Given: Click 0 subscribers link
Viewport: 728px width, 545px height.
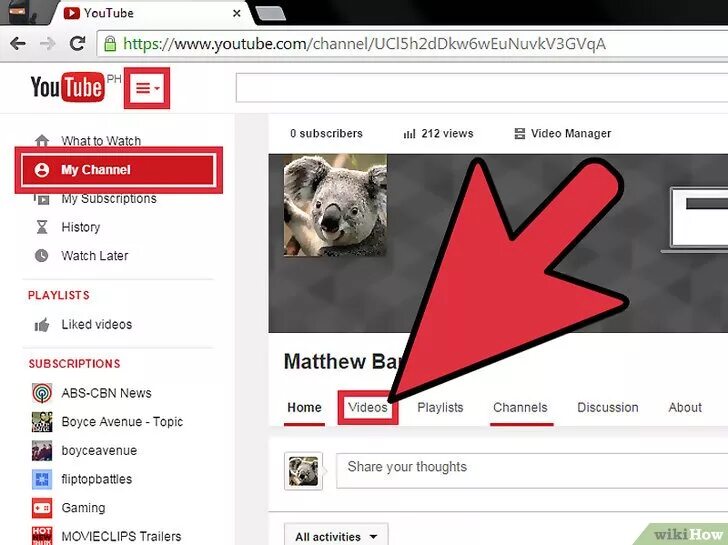Looking at the screenshot, I should [326, 134].
